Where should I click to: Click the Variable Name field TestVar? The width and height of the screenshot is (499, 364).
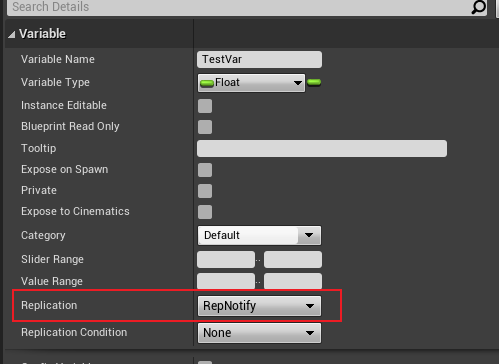(x=259, y=59)
